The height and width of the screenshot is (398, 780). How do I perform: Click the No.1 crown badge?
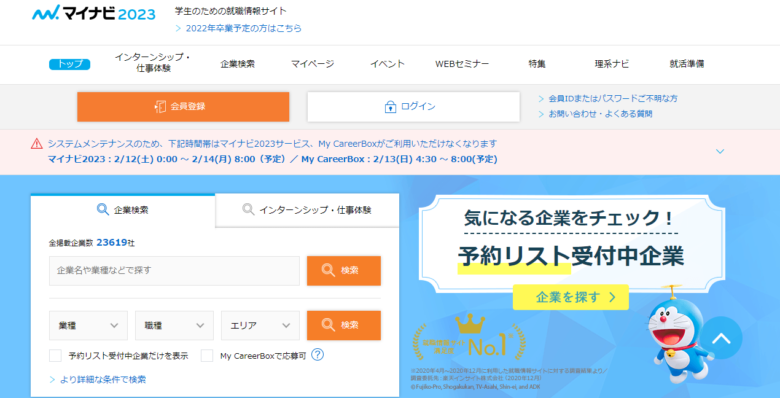point(469,337)
